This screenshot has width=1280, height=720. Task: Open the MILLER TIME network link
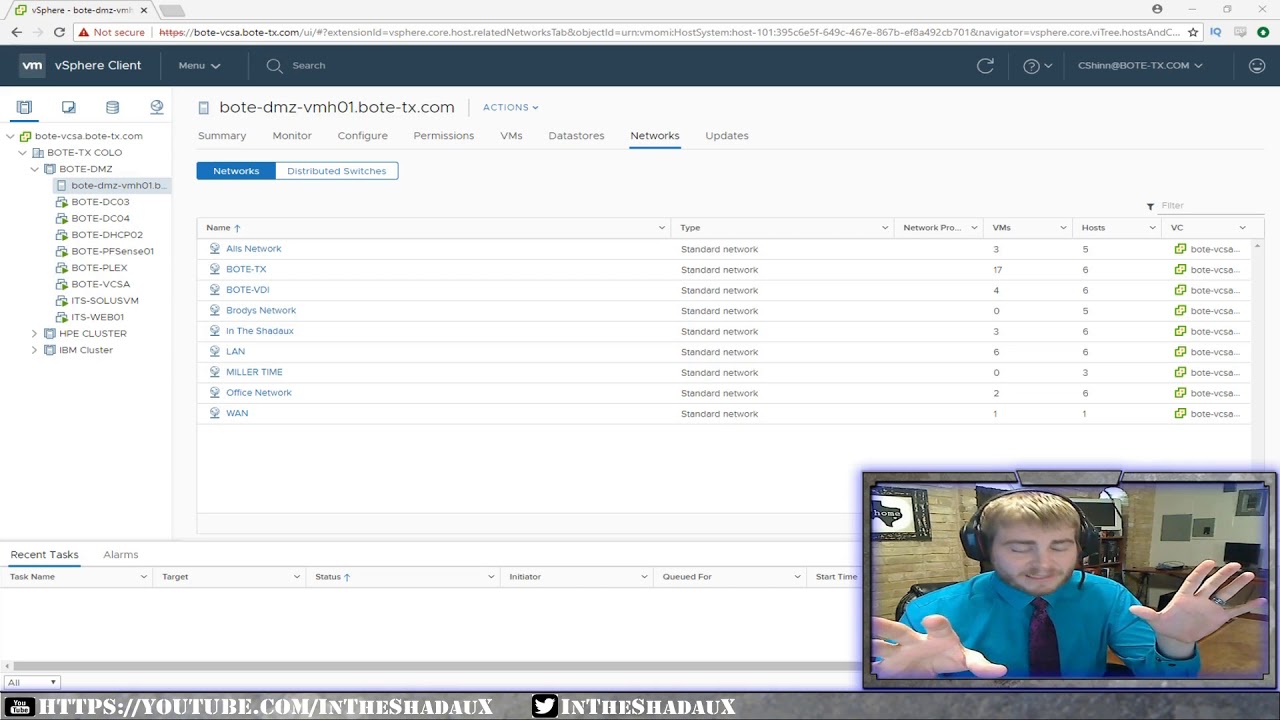point(254,372)
